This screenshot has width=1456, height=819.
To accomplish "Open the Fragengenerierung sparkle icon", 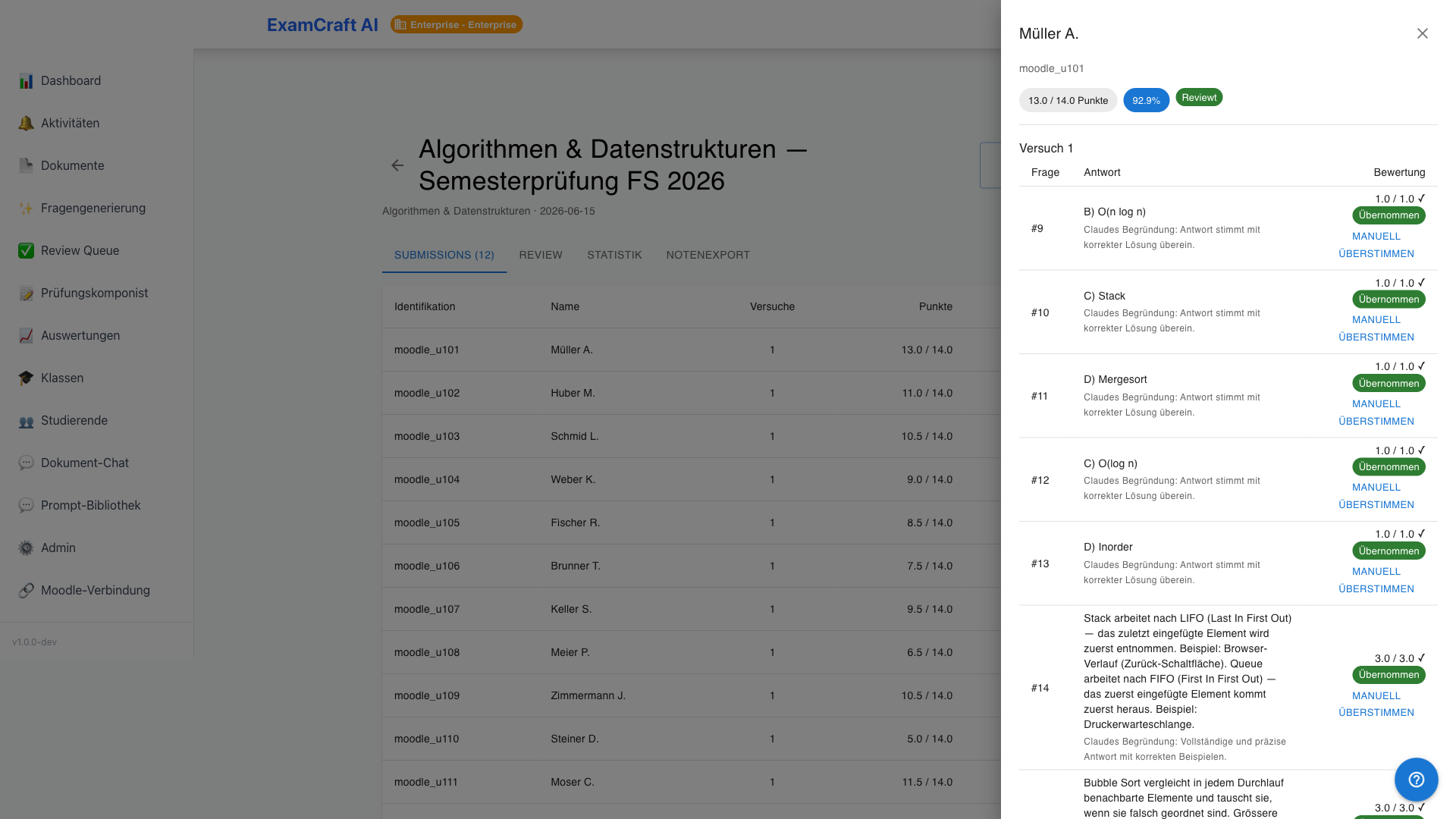I will click(26, 209).
